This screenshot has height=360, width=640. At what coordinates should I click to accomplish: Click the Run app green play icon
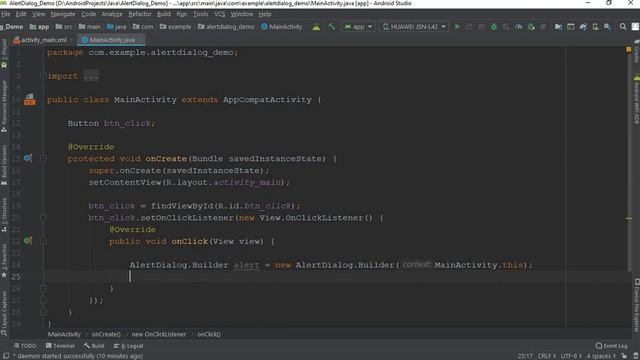click(457, 27)
